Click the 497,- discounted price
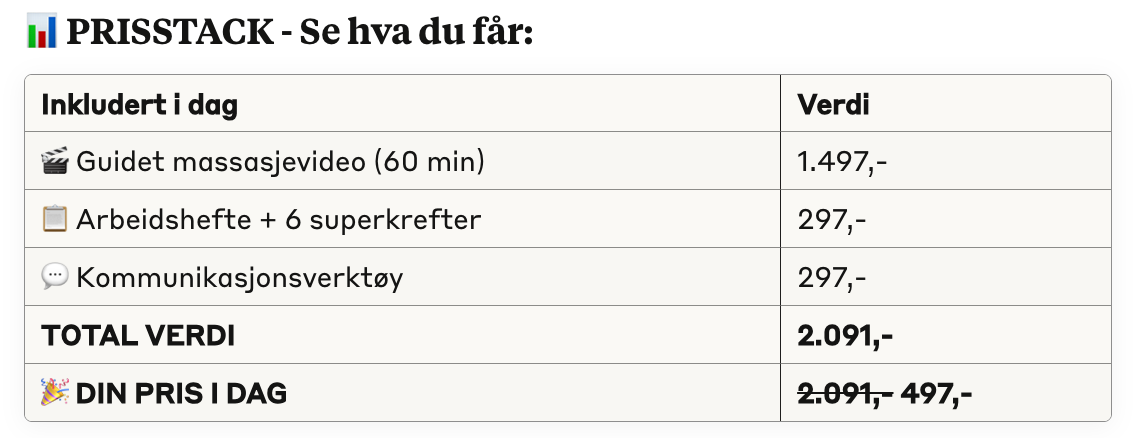1138x438 pixels. (936, 393)
